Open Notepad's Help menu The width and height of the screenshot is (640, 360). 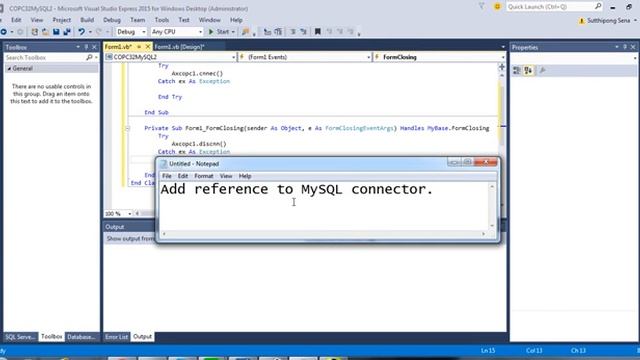[245, 176]
